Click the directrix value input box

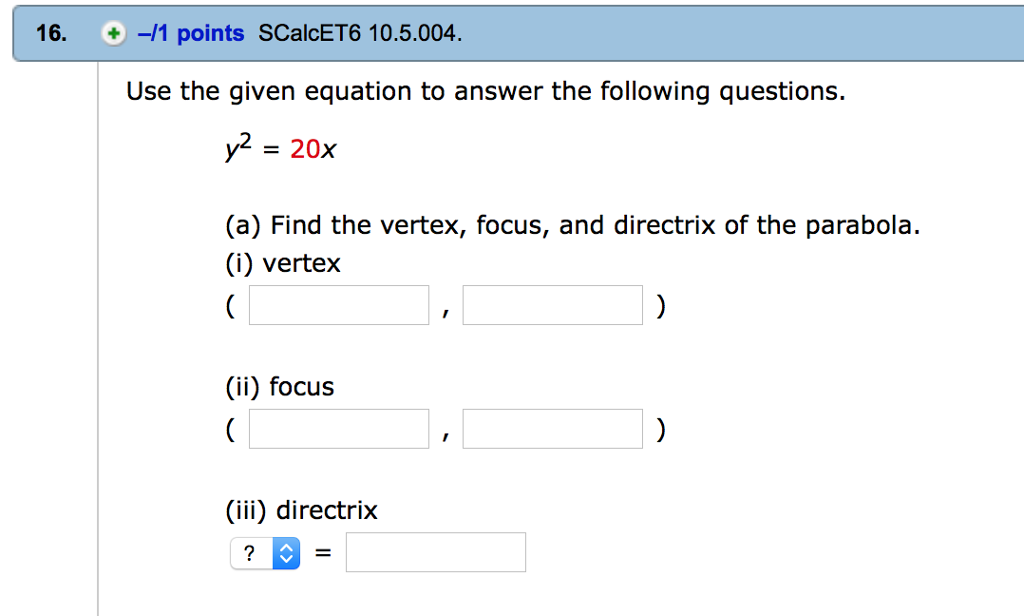coord(436,552)
